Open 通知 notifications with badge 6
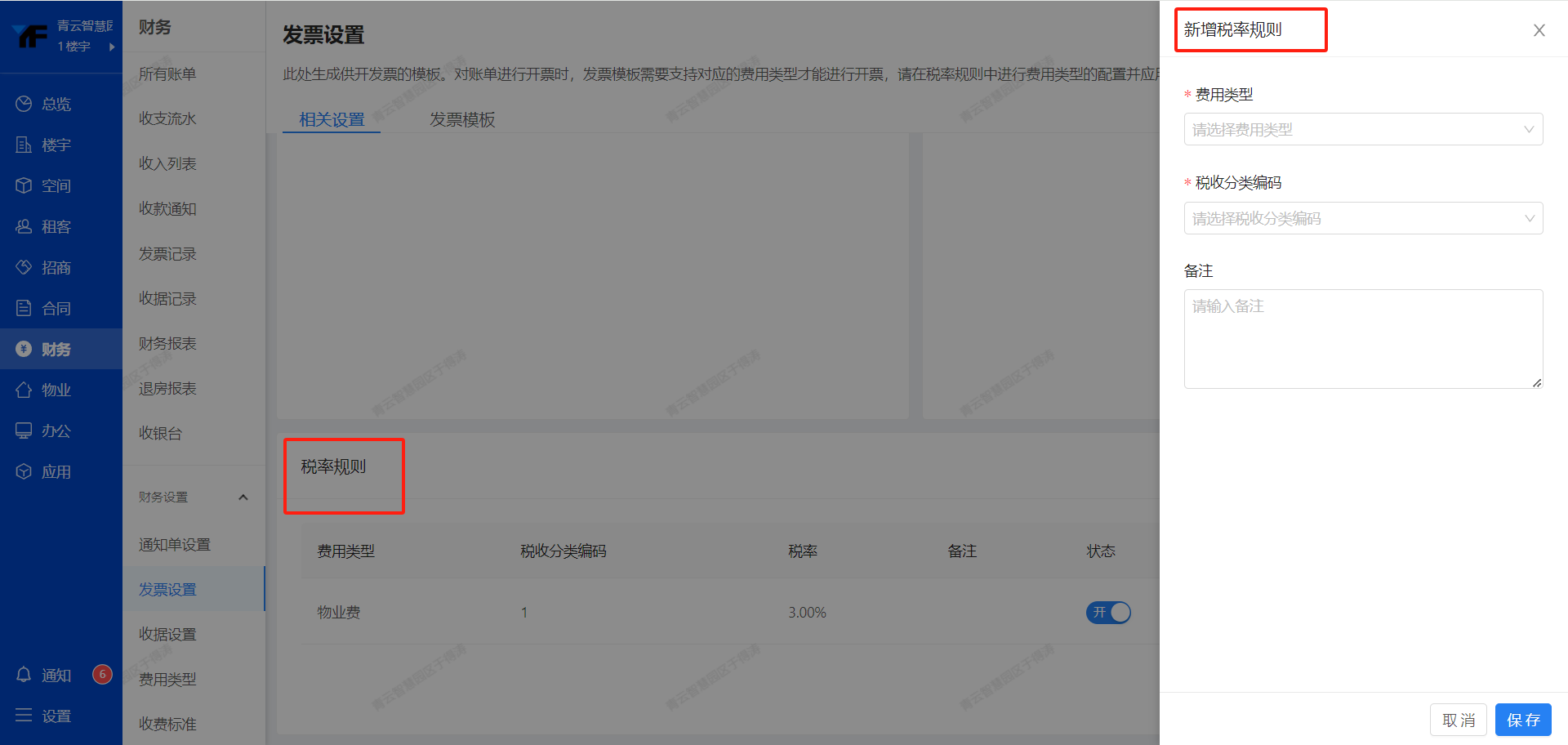 coord(49,675)
